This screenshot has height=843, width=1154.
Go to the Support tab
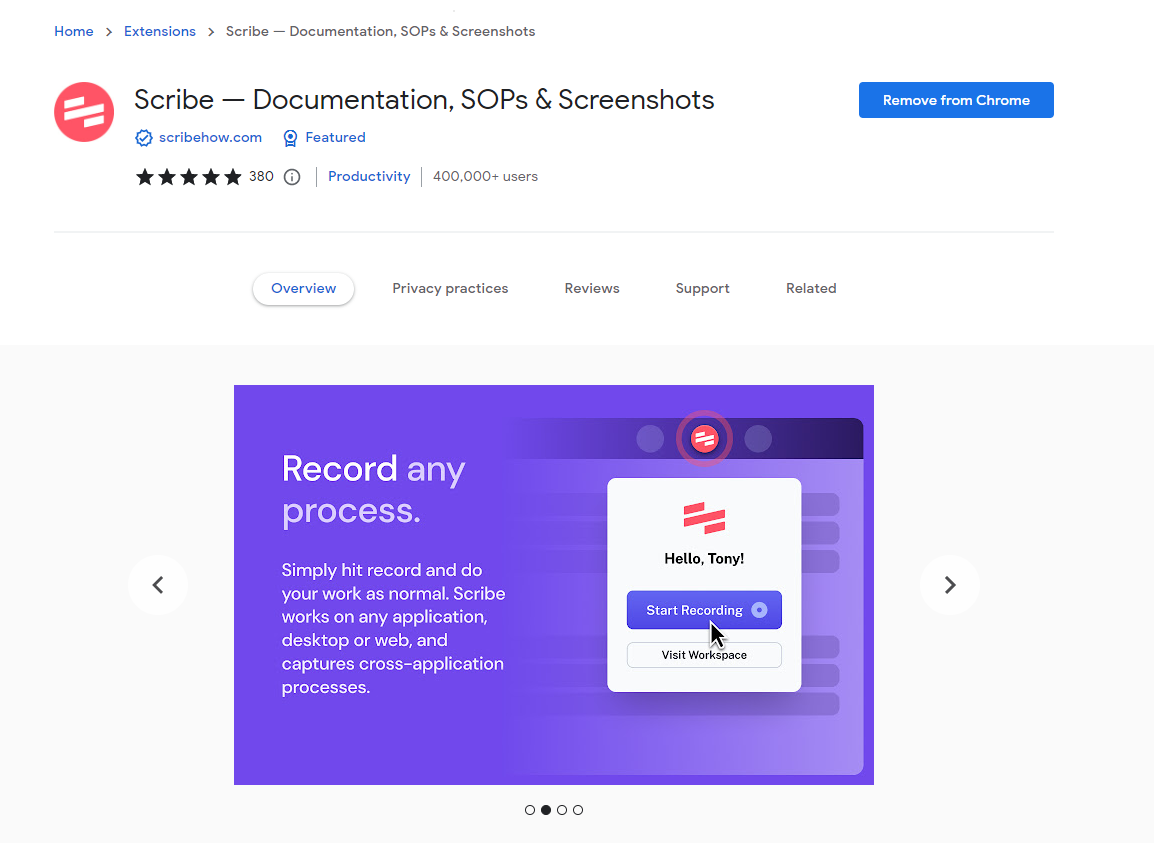(x=702, y=289)
